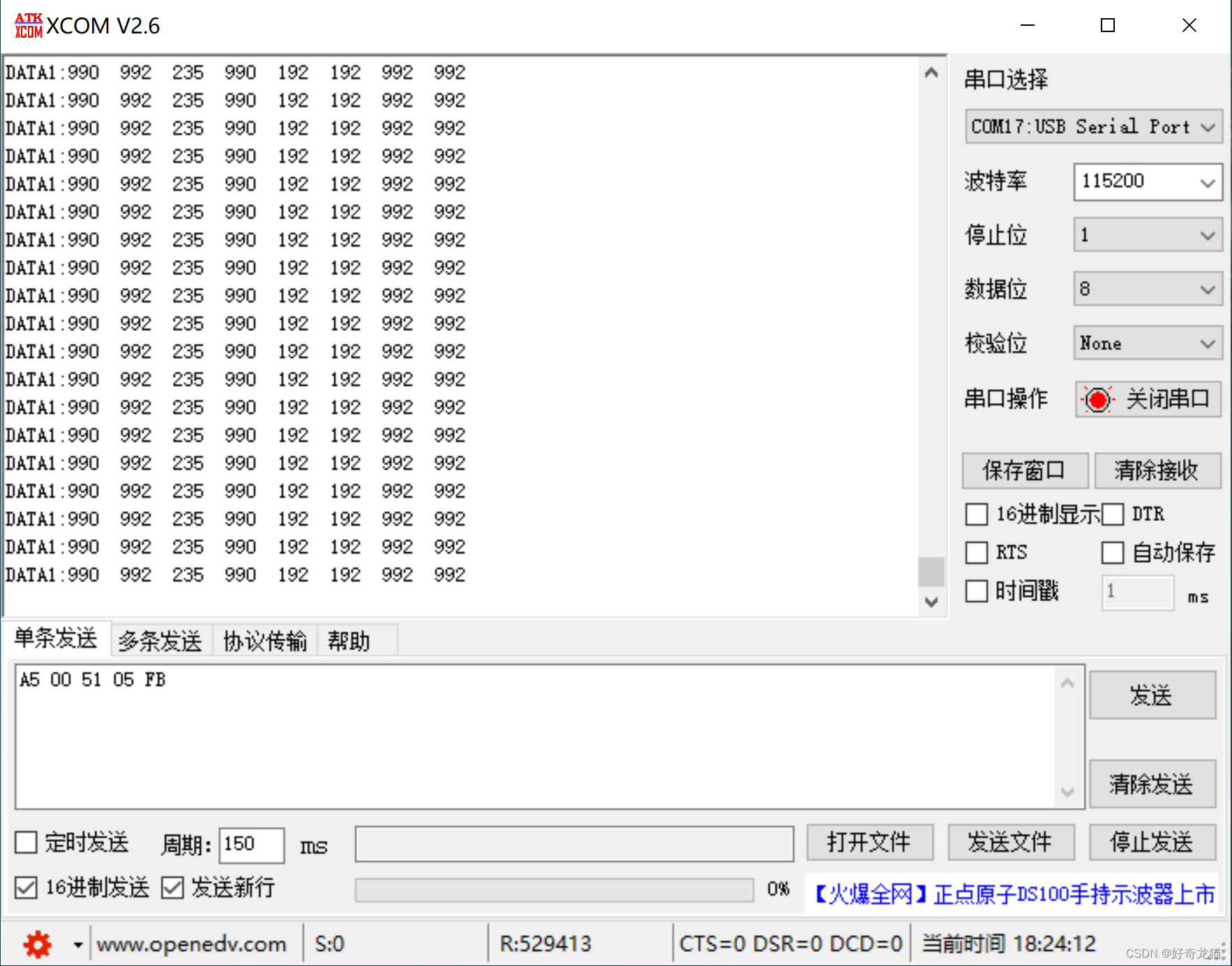
Task: Click the 停止发送 stop sending button
Action: click(x=1152, y=842)
